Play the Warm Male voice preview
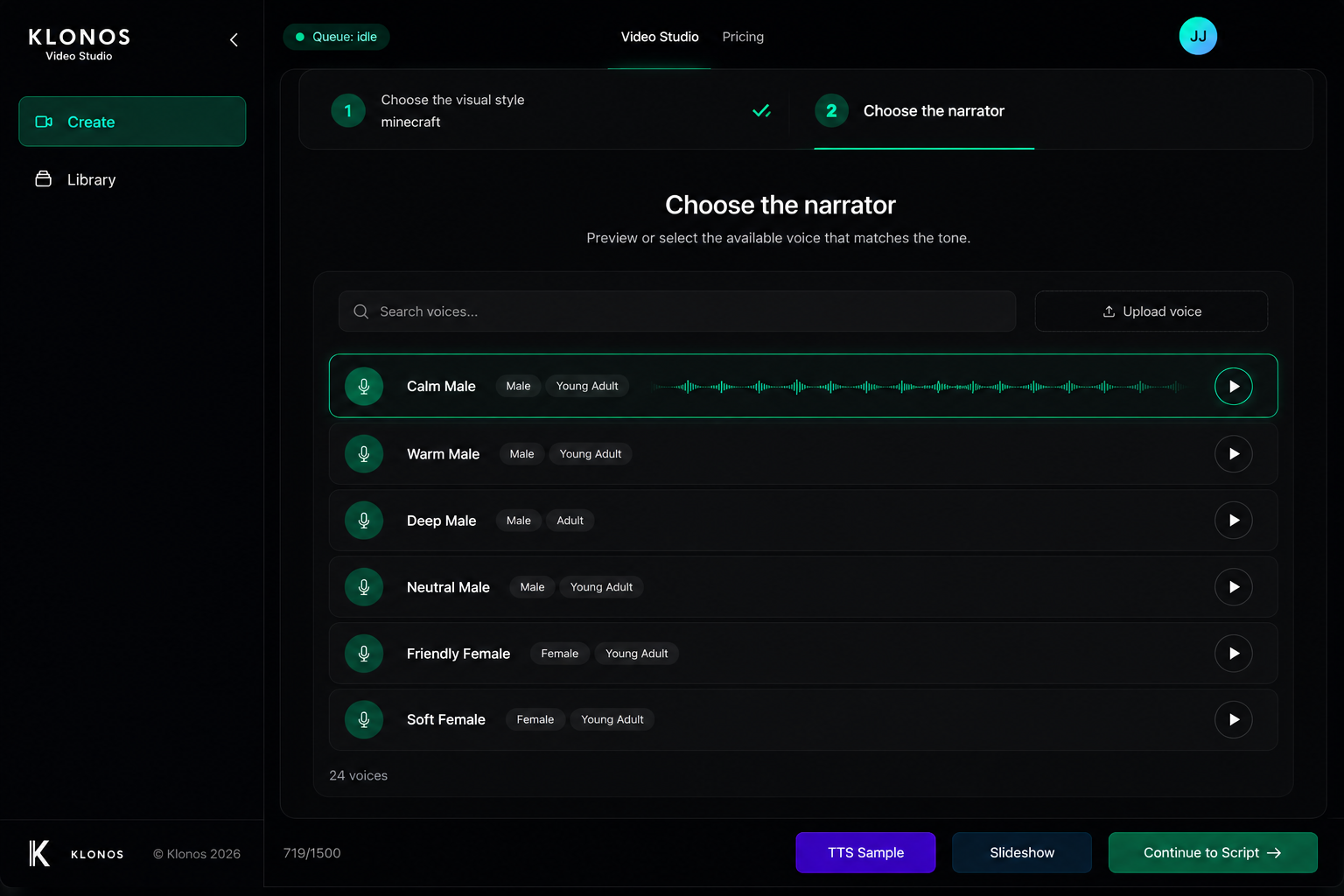This screenshot has width=1344, height=896. (1233, 454)
